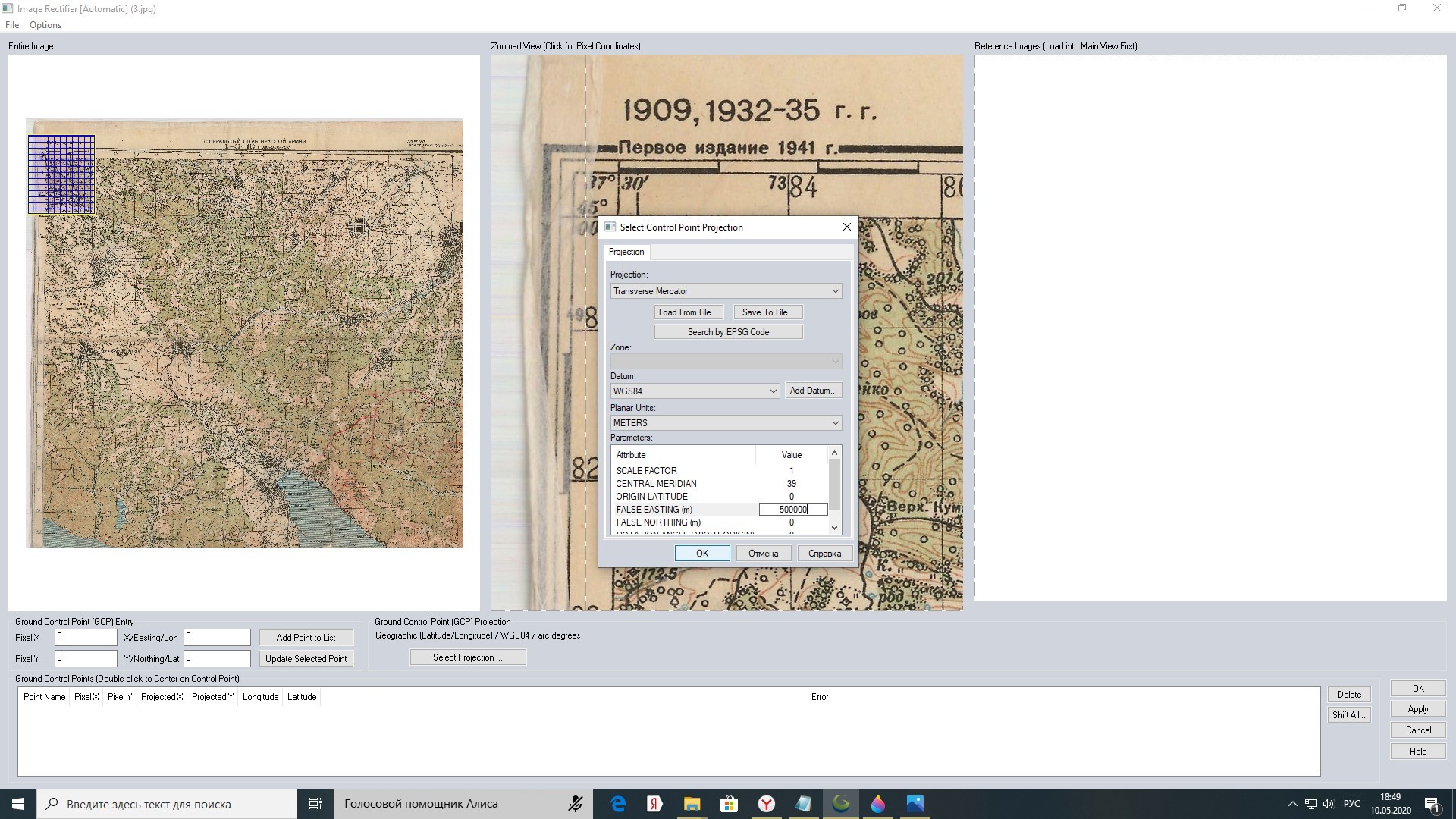Switch to the Global Mapper taskbar icon
The image size is (1456, 819).
coord(841,804)
